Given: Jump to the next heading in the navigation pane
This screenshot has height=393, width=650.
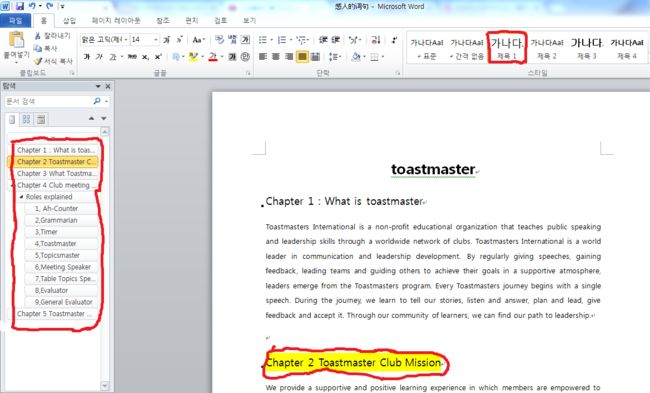Looking at the screenshot, I should coord(104,119).
